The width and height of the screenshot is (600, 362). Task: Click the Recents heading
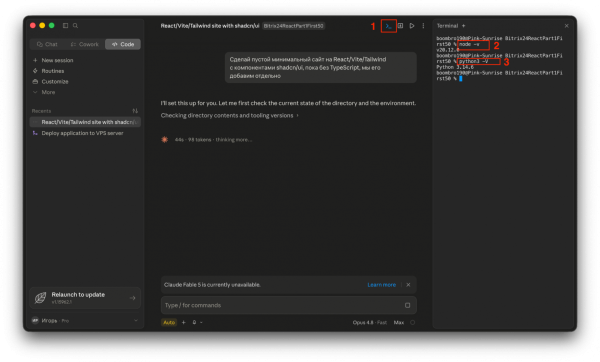coord(41,111)
